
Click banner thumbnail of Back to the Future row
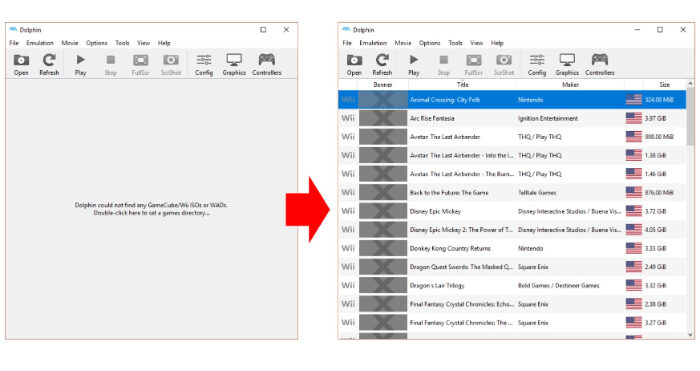coord(383,192)
